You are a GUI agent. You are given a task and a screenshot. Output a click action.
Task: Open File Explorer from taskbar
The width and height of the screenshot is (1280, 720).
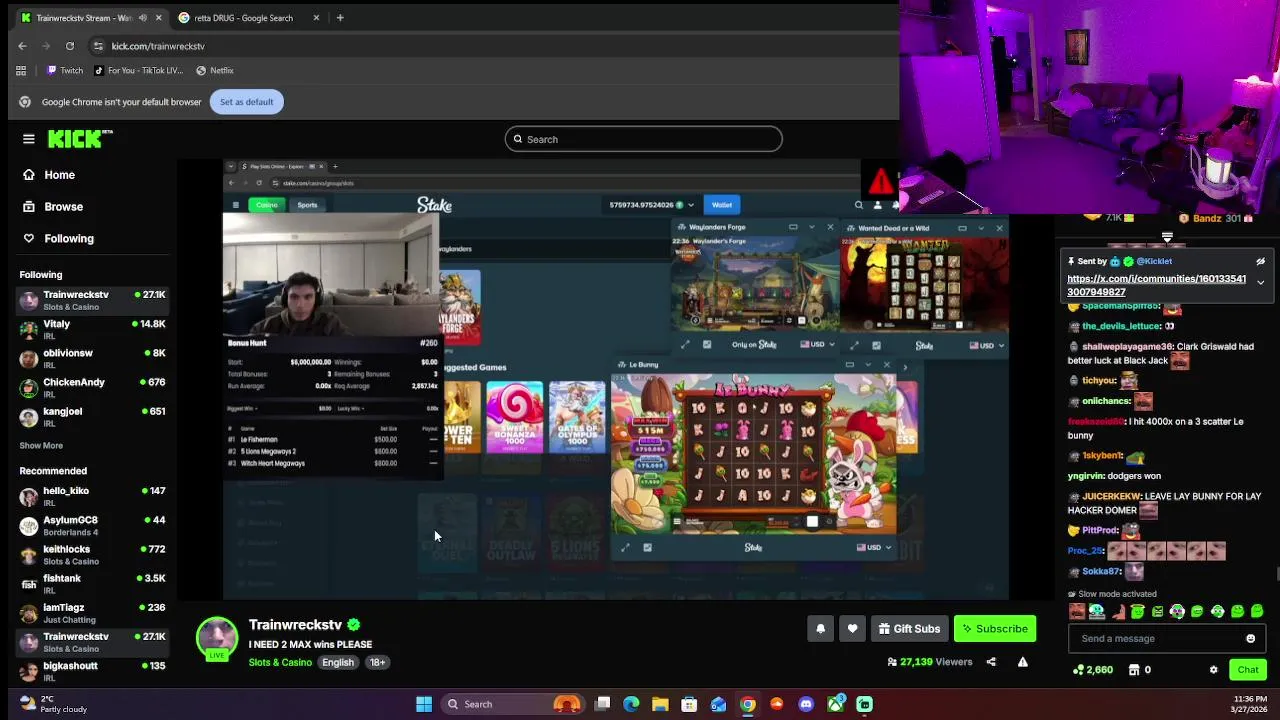coord(660,704)
